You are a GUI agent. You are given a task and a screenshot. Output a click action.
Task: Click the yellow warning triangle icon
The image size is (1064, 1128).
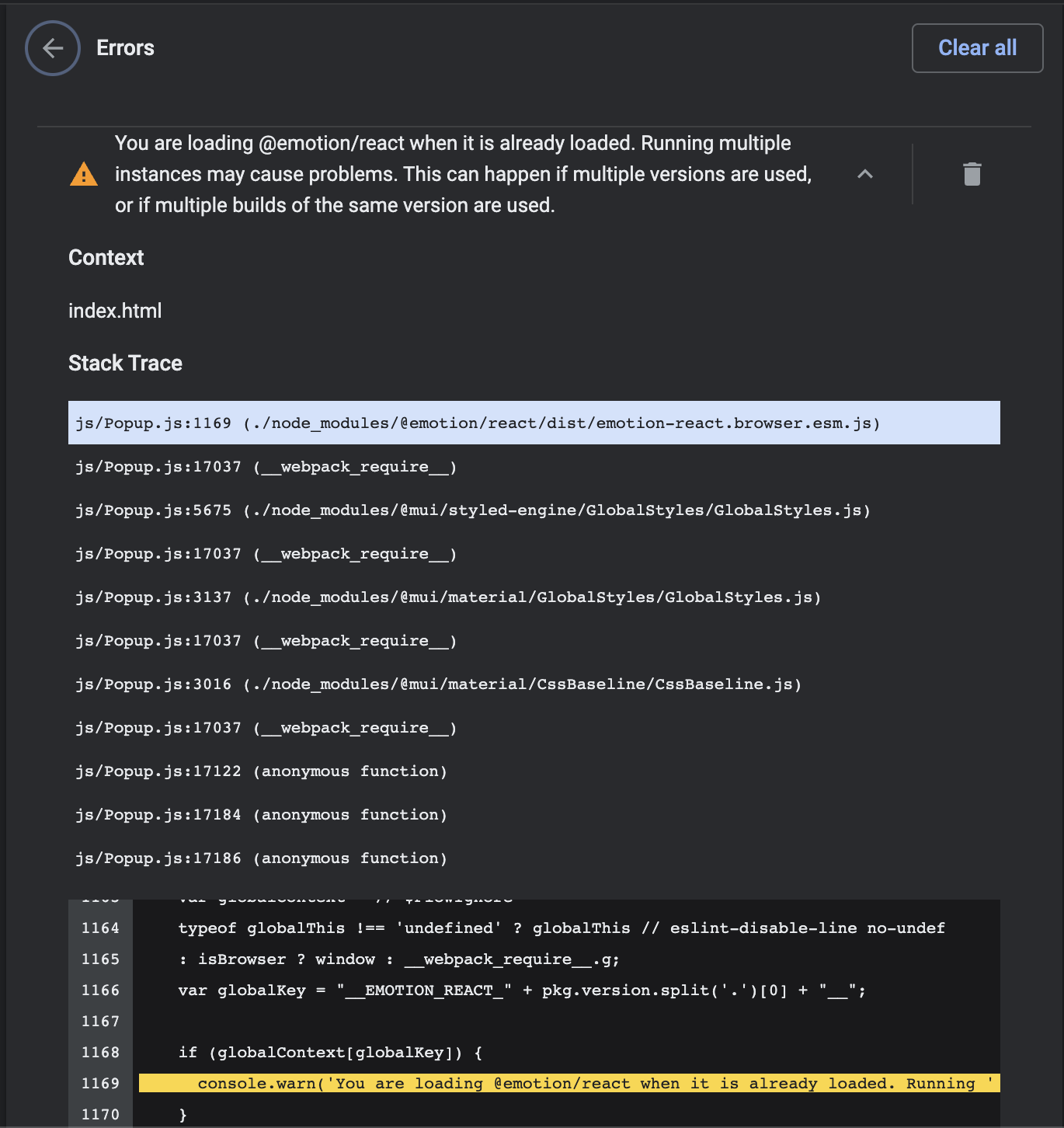(84, 174)
